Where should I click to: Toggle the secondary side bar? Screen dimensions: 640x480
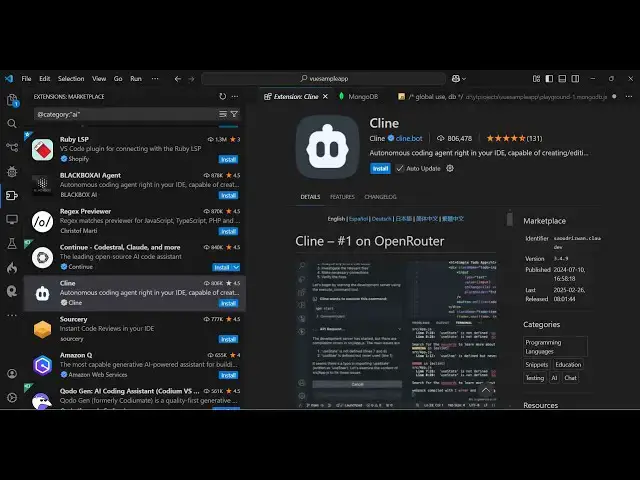[x=575, y=79]
